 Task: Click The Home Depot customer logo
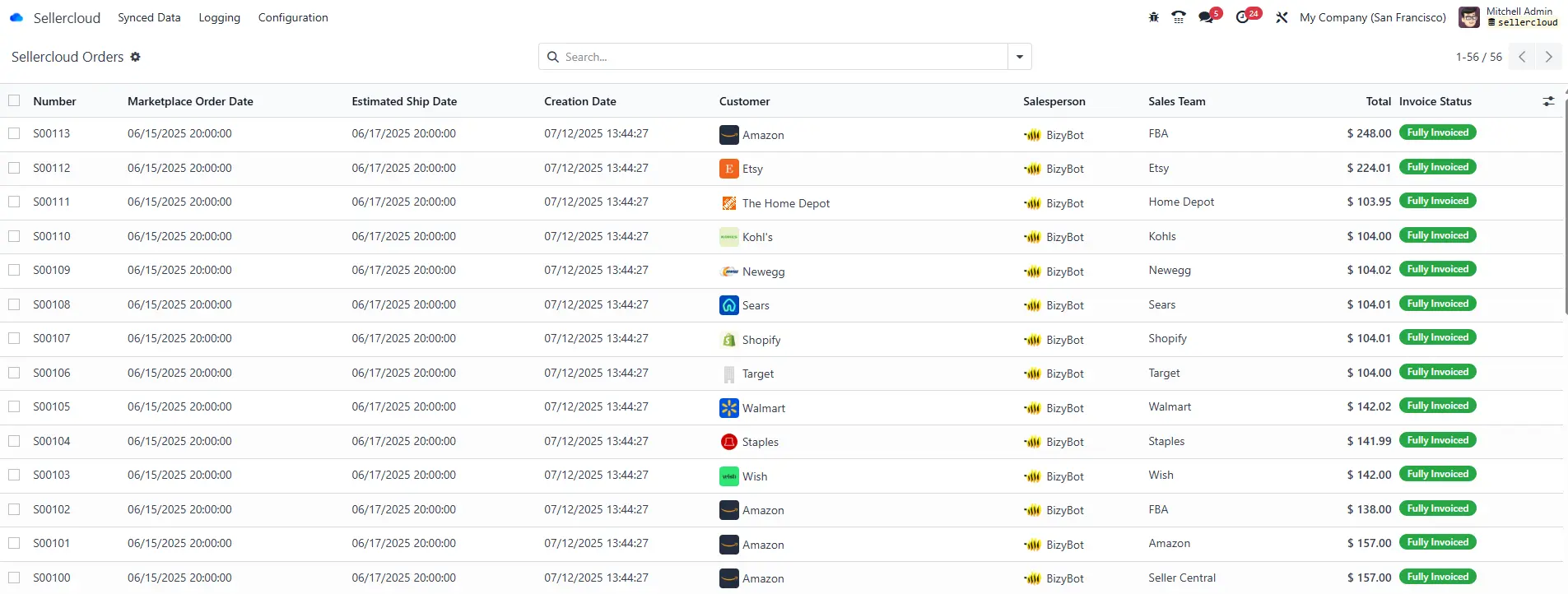pos(729,203)
